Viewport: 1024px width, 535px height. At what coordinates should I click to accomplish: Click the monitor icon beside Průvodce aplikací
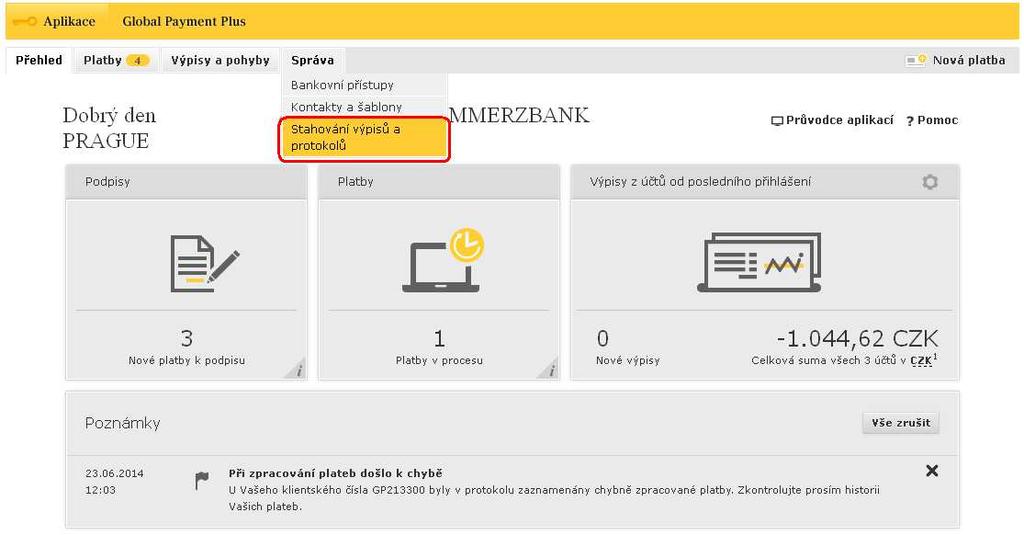(x=777, y=121)
